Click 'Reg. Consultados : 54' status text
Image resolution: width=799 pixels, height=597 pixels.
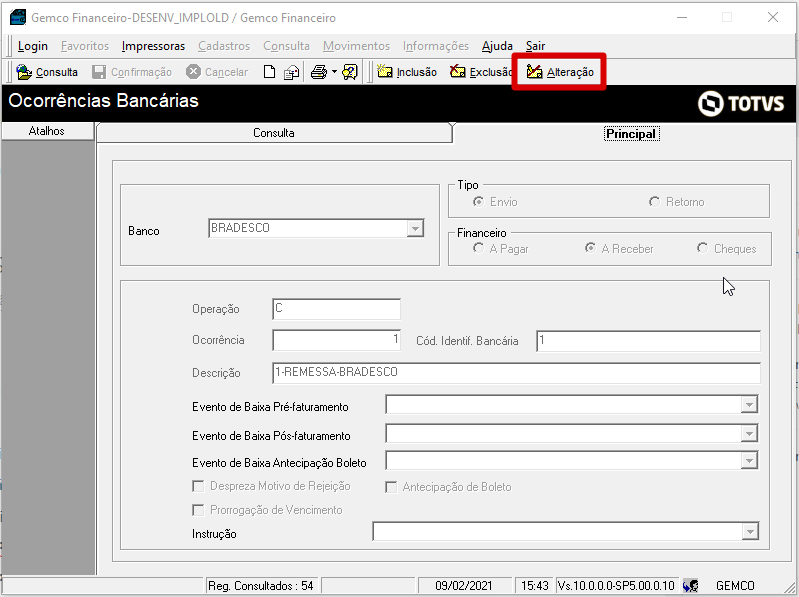click(260, 586)
